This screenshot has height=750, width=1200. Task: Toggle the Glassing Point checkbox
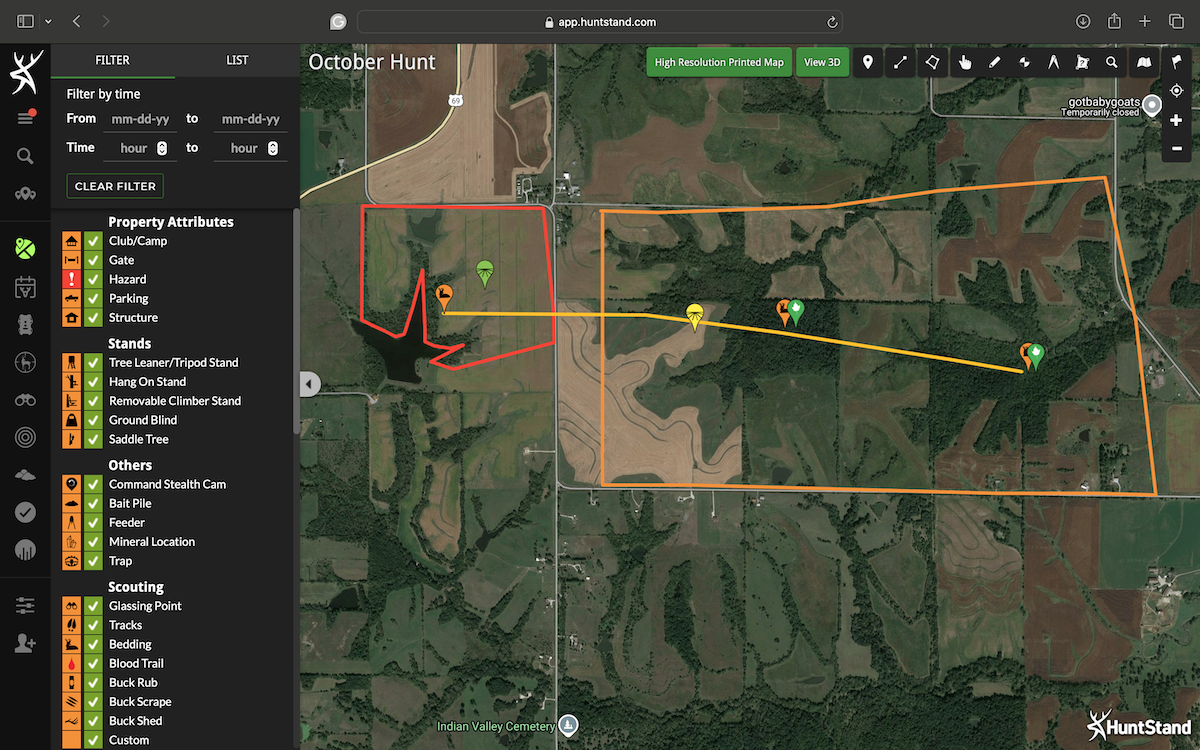click(94, 606)
